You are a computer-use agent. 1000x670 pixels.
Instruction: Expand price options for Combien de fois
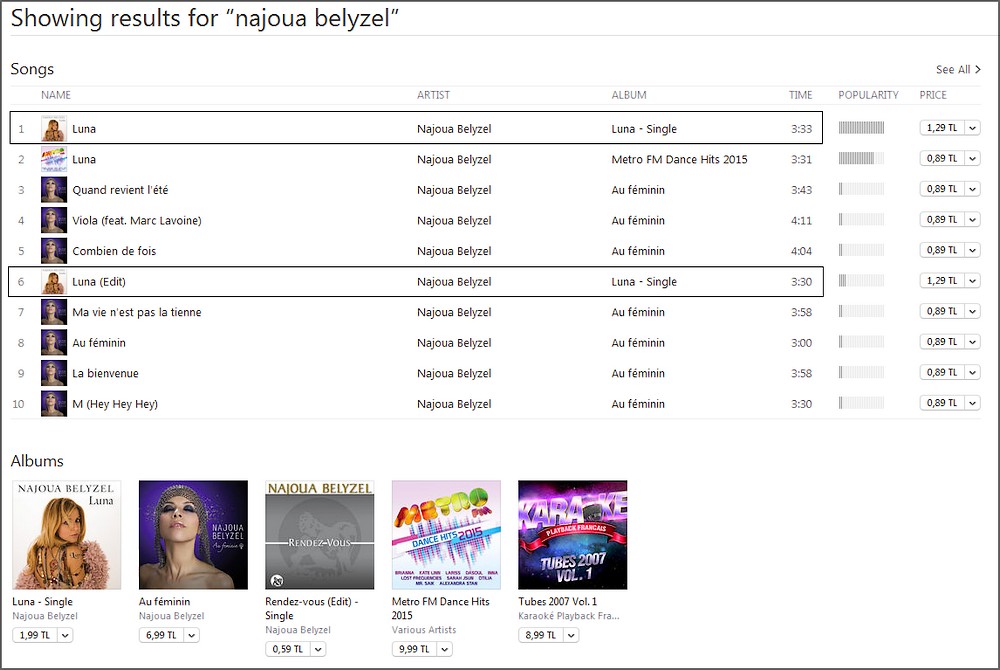tap(973, 251)
